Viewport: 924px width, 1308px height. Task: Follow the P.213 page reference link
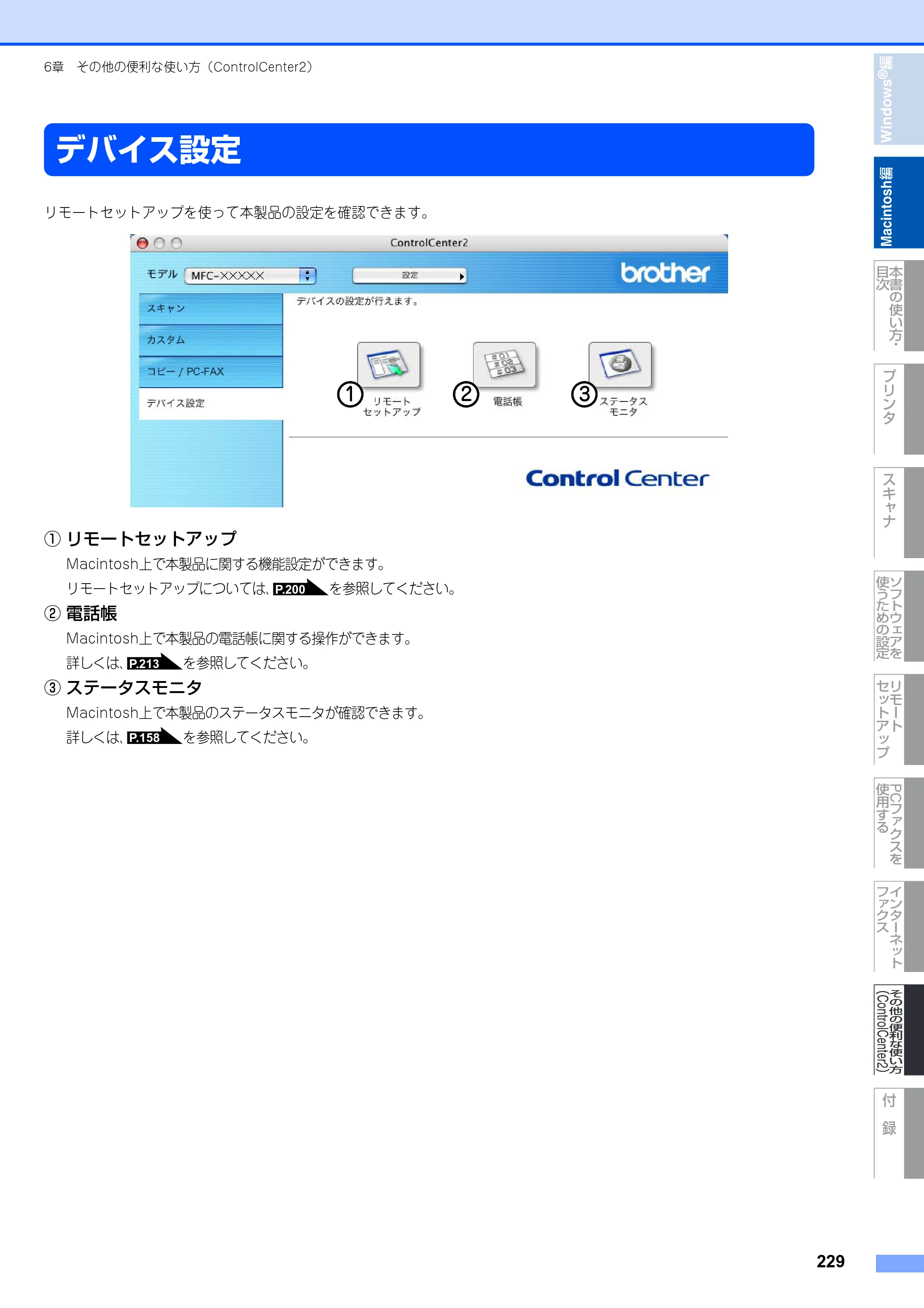point(154,663)
